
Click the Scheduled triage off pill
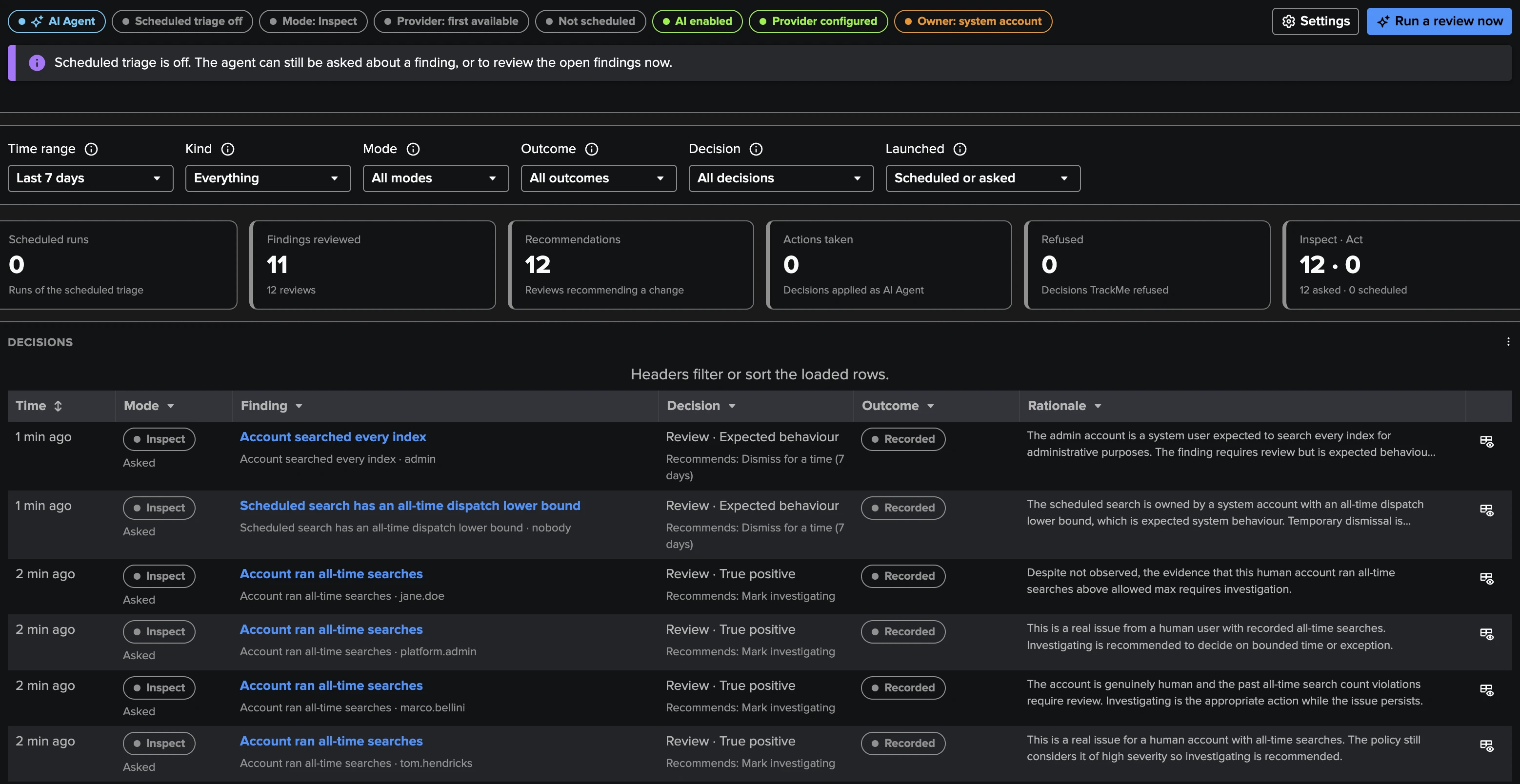coord(182,21)
